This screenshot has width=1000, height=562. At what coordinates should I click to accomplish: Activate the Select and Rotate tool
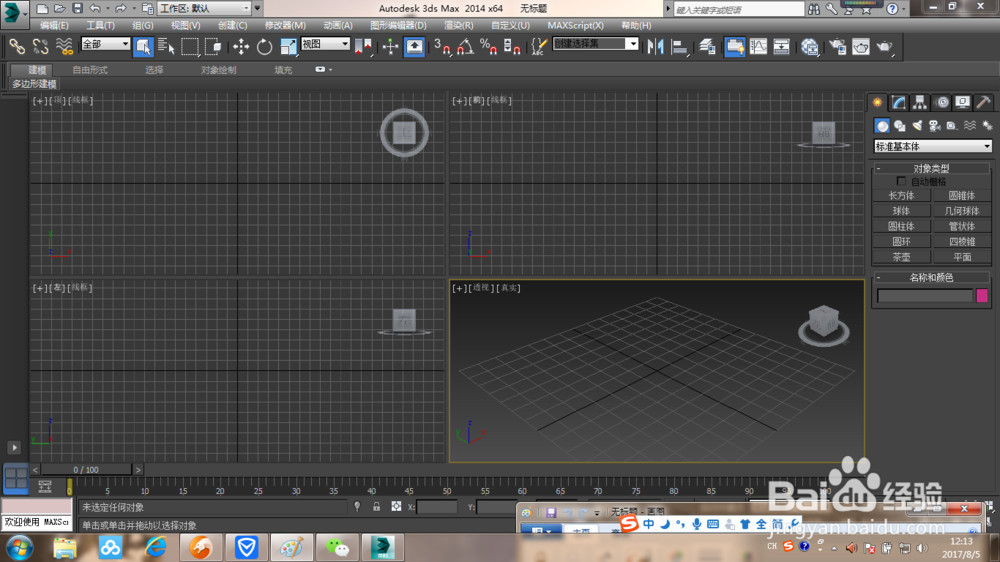(x=265, y=46)
